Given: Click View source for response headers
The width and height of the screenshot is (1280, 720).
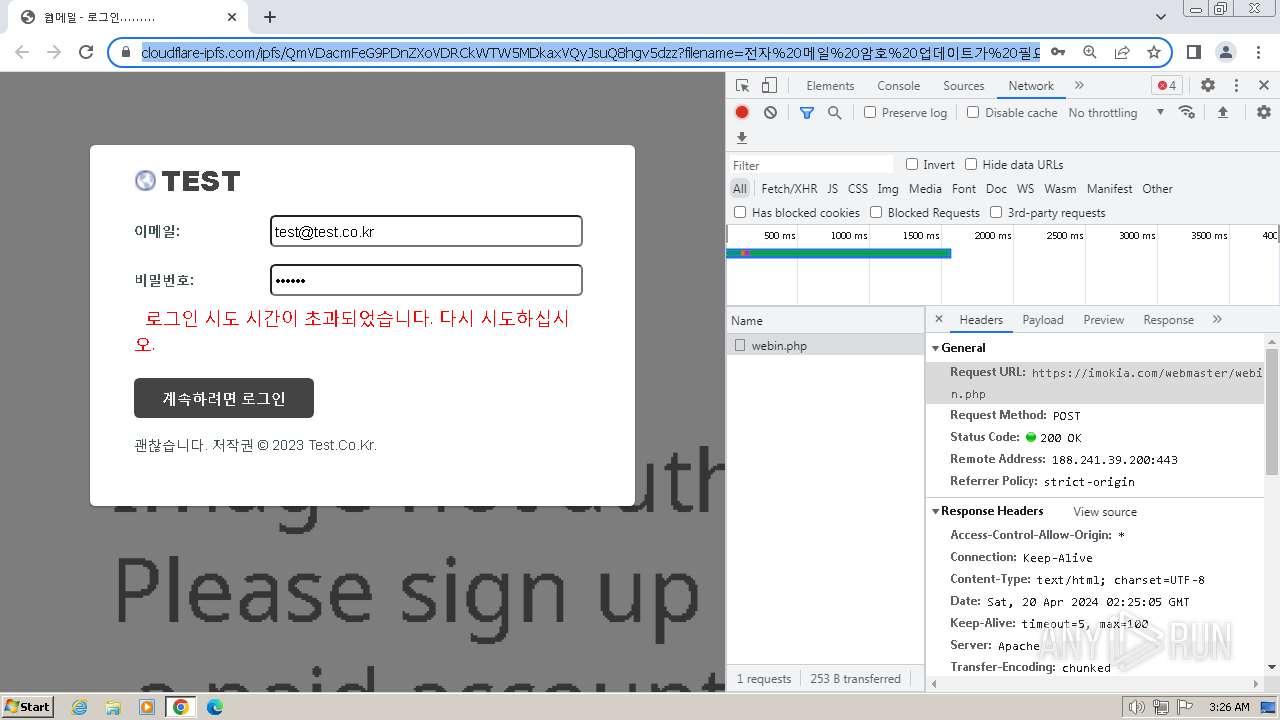Looking at the screenshot, I should point(1105,512).
